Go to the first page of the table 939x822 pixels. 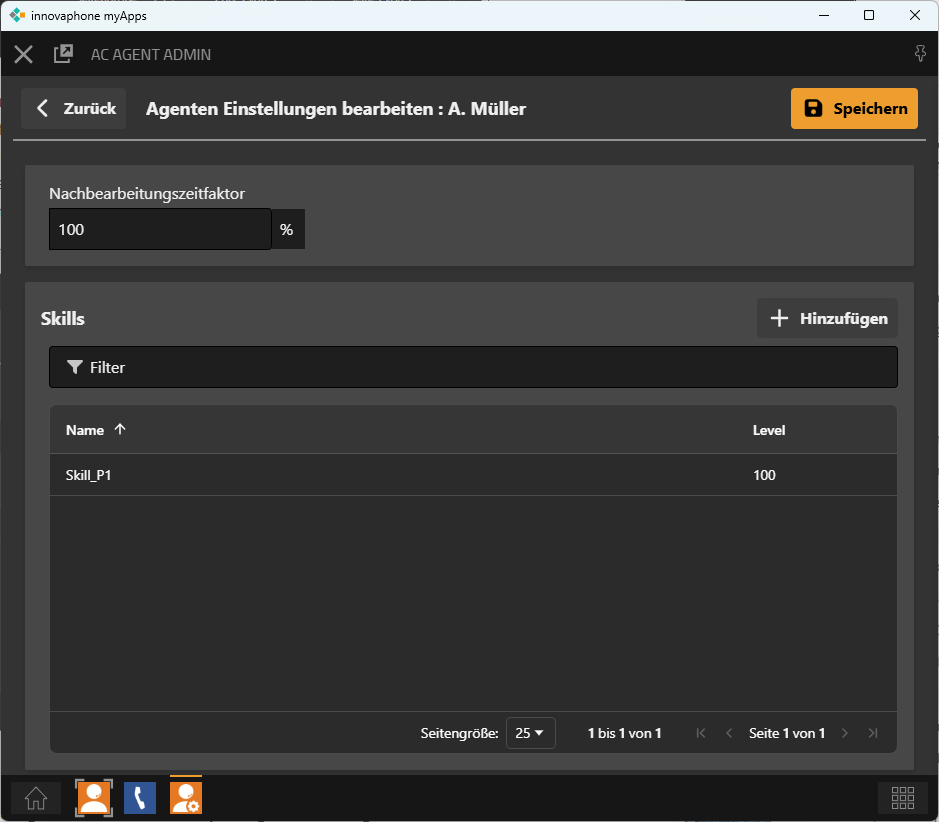click(x=700, y=733)
